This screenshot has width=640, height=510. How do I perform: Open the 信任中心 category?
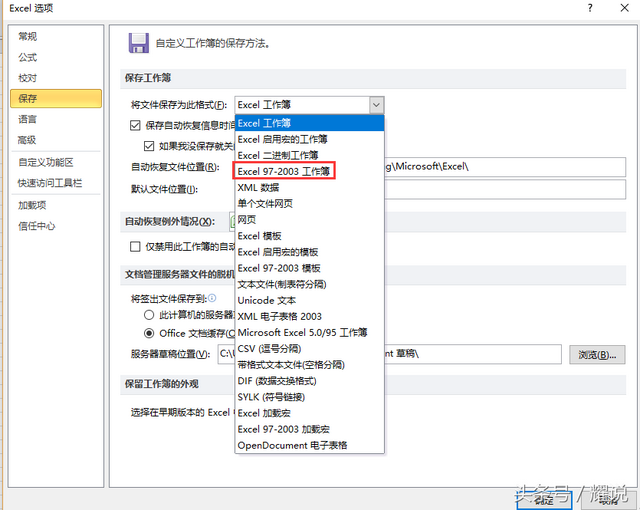tap(56, 226)
